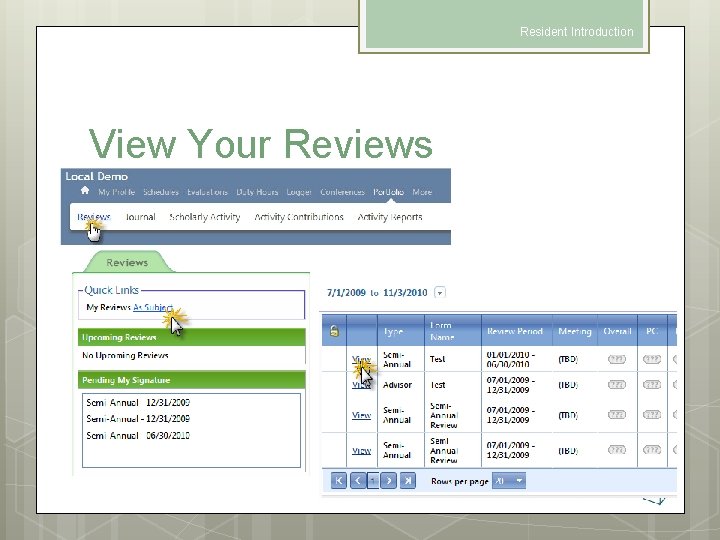Viewport: 720px width, 540px height.
Task: Open the Schedules menu
Action: [161, 192]
